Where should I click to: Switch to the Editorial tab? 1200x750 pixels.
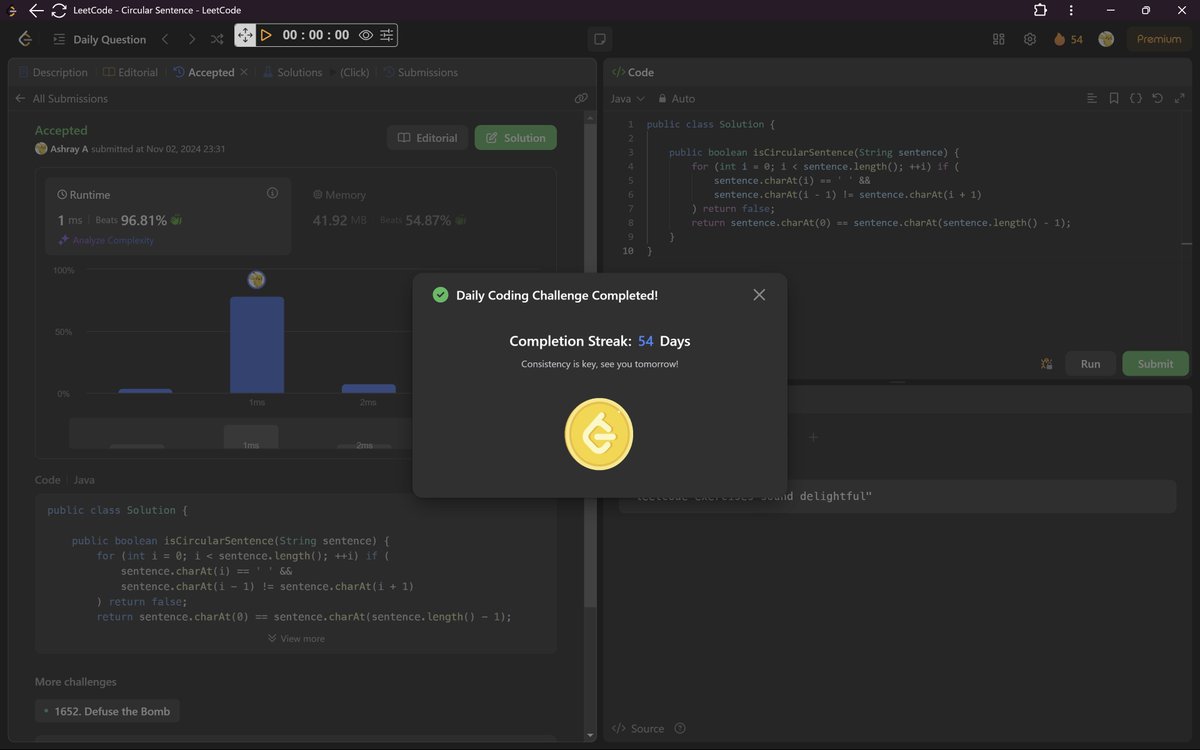coord(130,72)
